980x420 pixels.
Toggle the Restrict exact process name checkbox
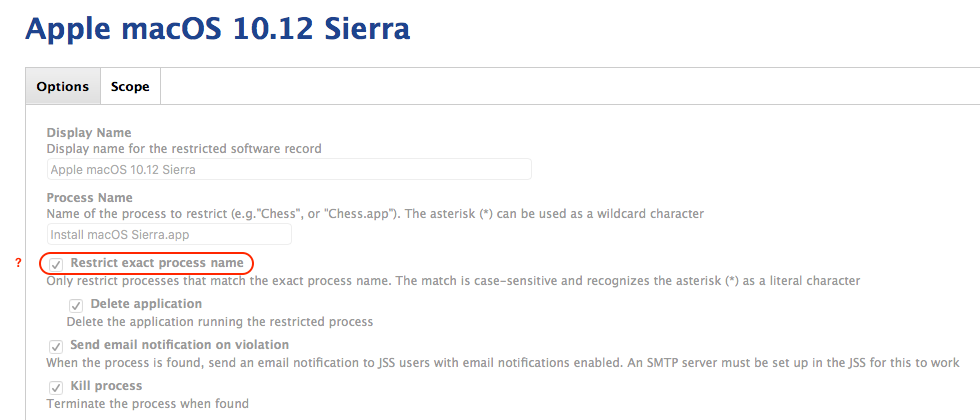coord(57,264)
